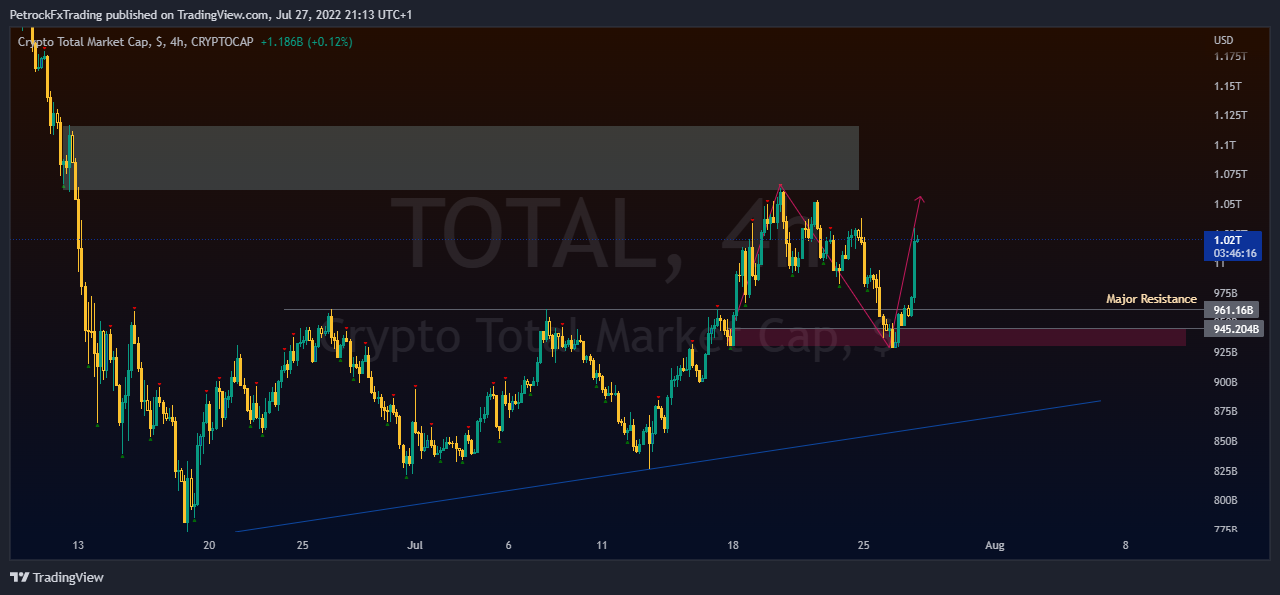Click the 875B price axis label
Viewport: 1280px width, 595px height.
[1225, 411]
